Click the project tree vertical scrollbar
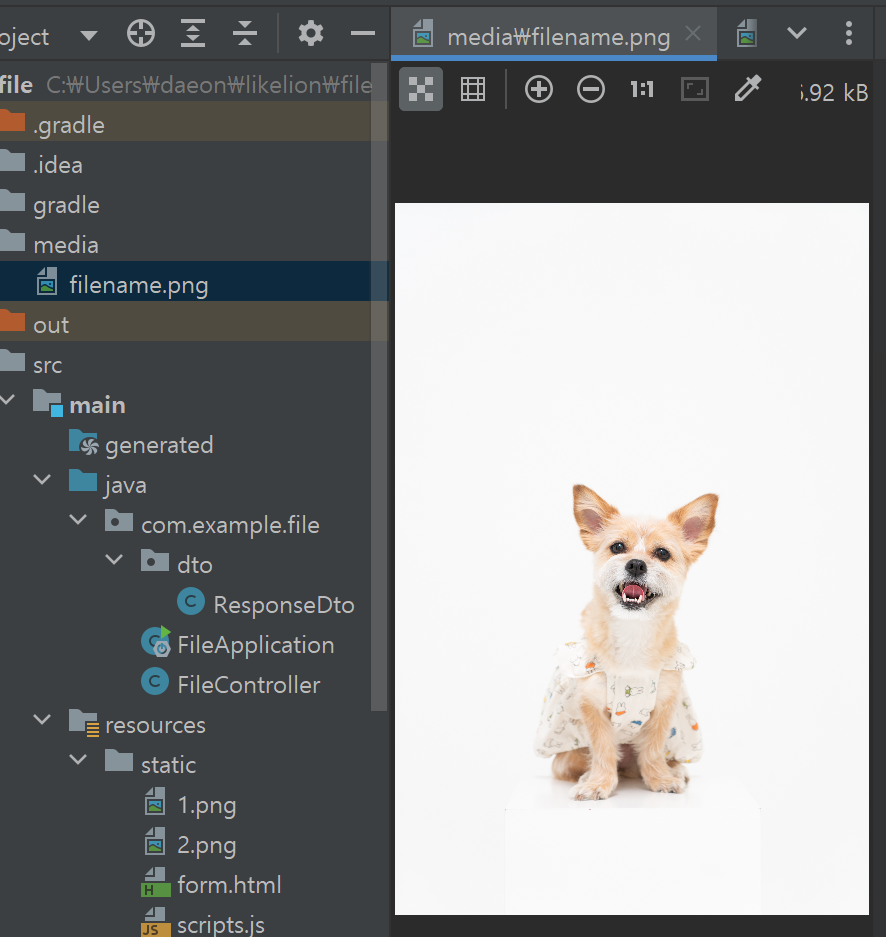 [379, 387]
